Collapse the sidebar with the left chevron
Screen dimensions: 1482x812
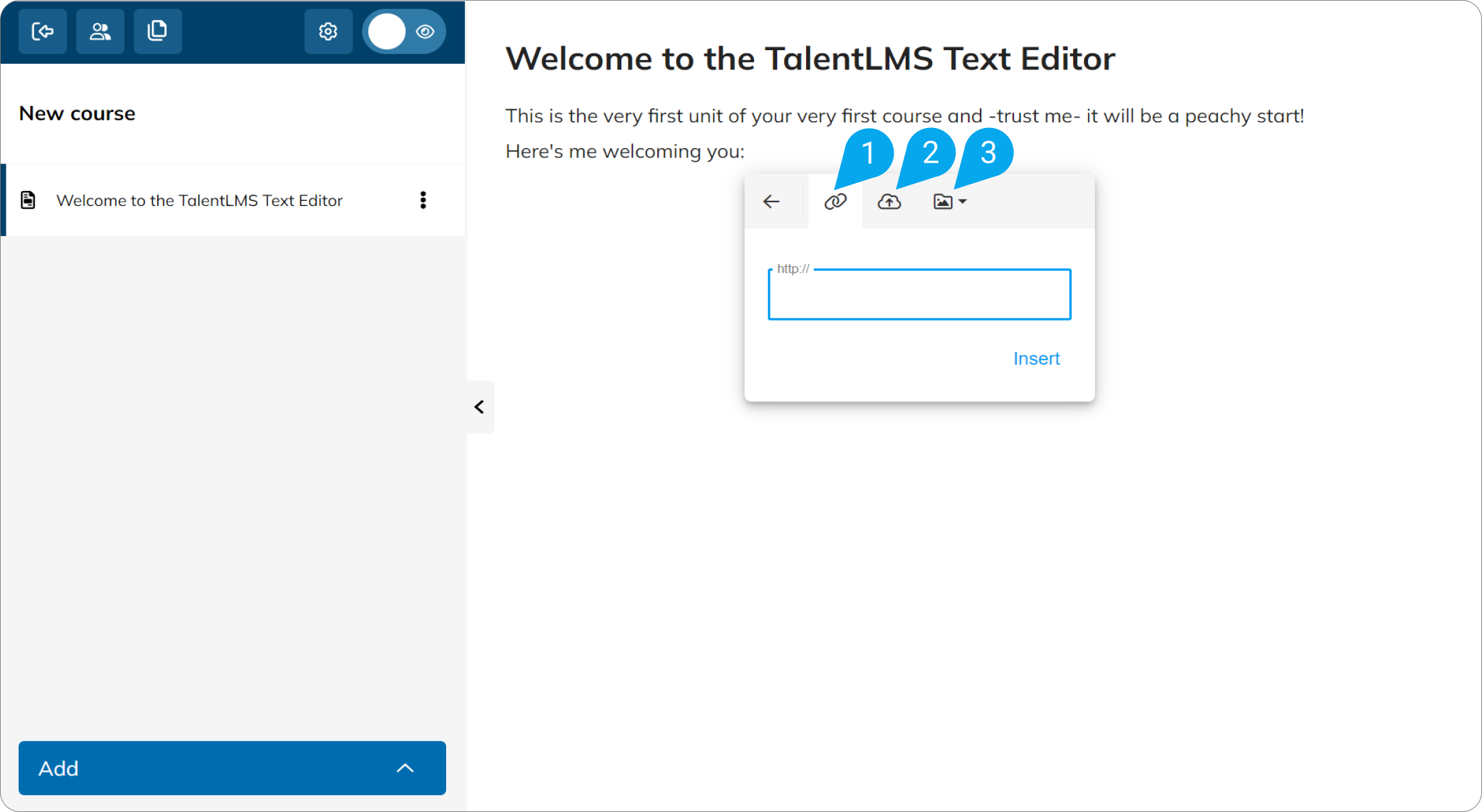(479, 407)
